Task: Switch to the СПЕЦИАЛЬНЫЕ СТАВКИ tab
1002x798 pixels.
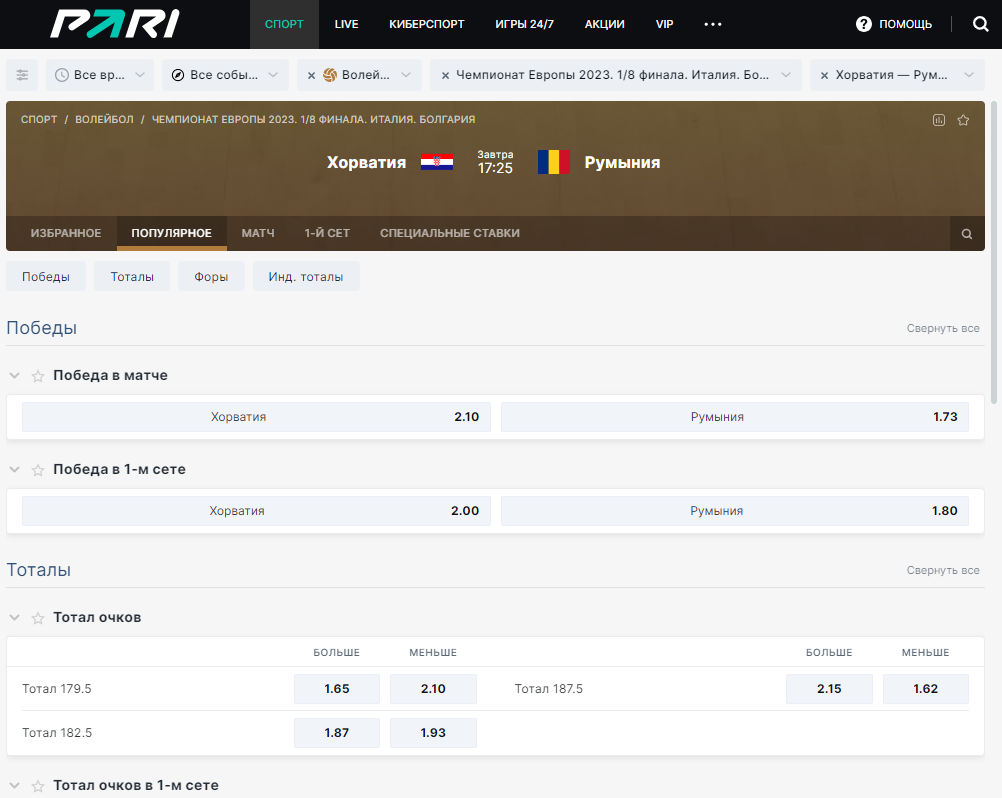Action: (x=450, y=233)
